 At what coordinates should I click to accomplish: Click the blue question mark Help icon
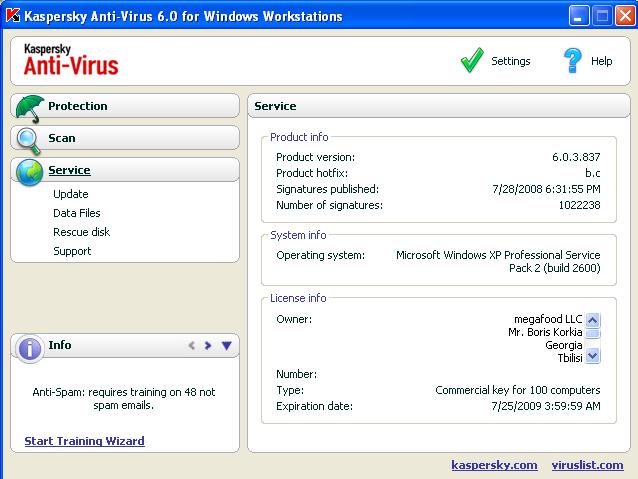[x=572, y=60]
